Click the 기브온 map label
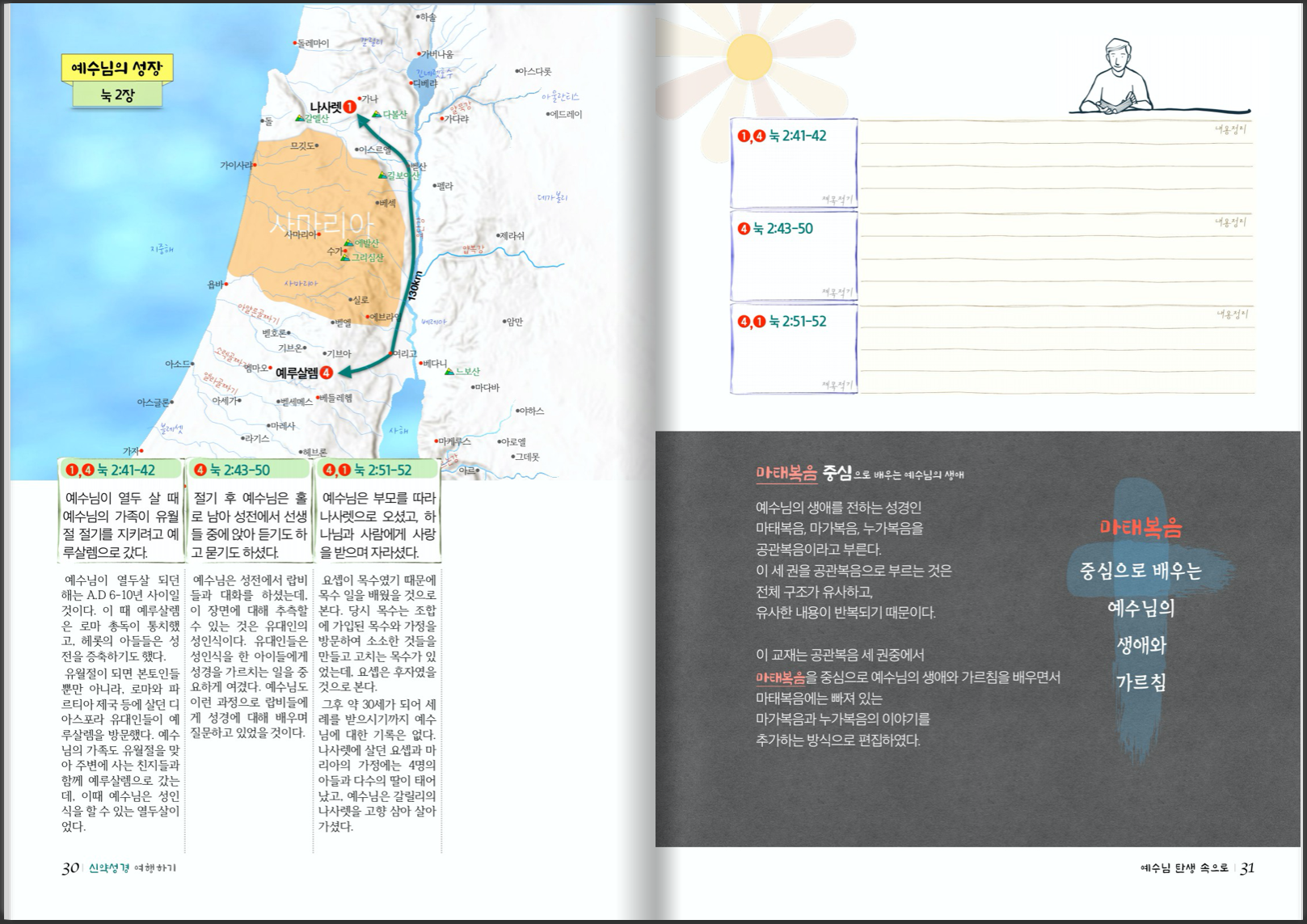 click(x=290, y=348)
